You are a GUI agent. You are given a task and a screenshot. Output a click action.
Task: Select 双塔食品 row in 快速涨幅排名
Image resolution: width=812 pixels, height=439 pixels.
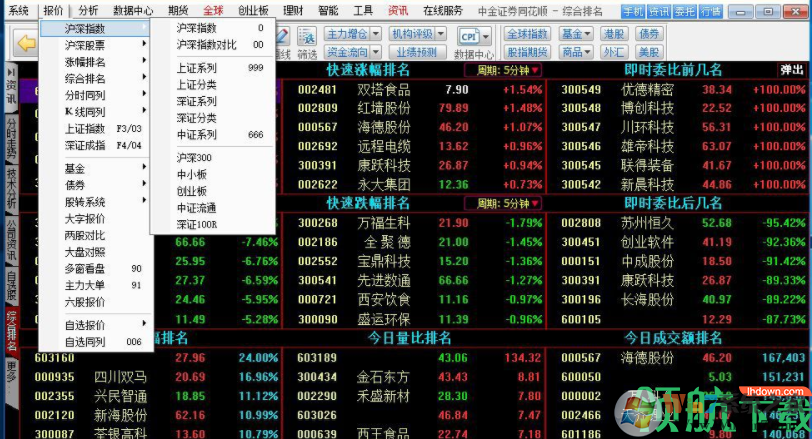click(x=413, y=90)
